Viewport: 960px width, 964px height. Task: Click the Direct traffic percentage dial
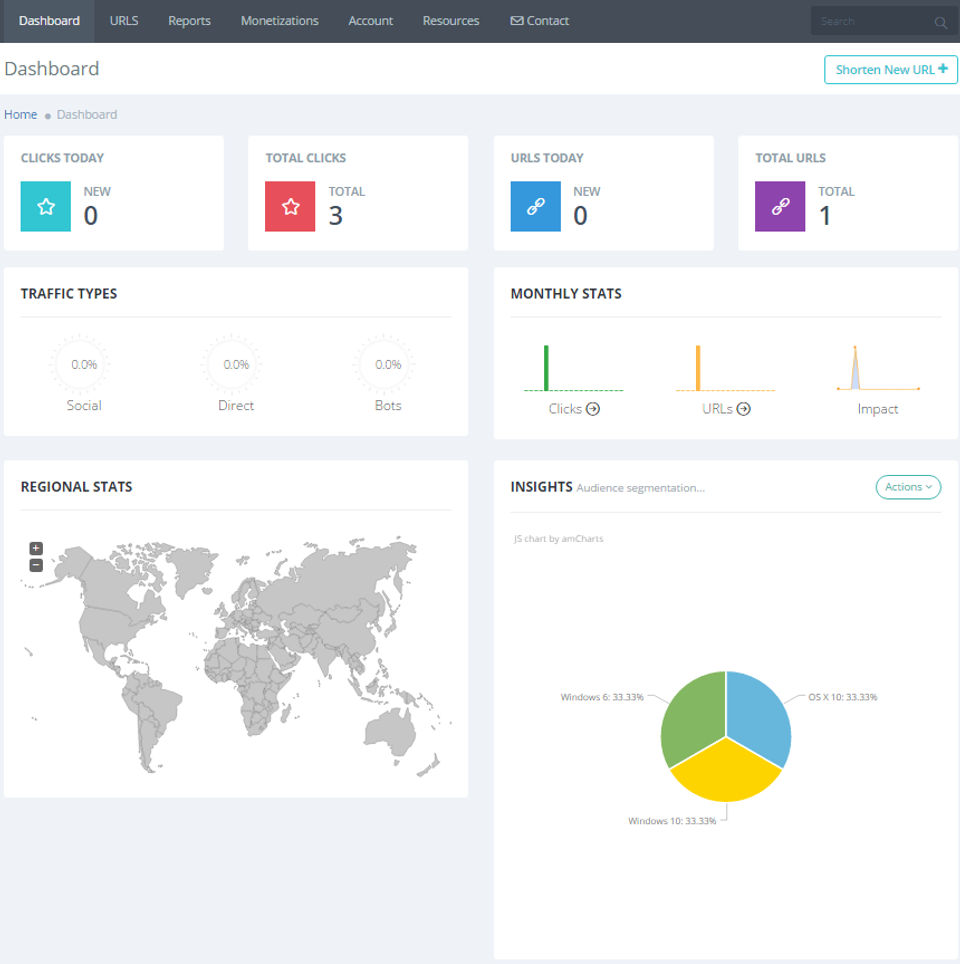tap(231, 364)
